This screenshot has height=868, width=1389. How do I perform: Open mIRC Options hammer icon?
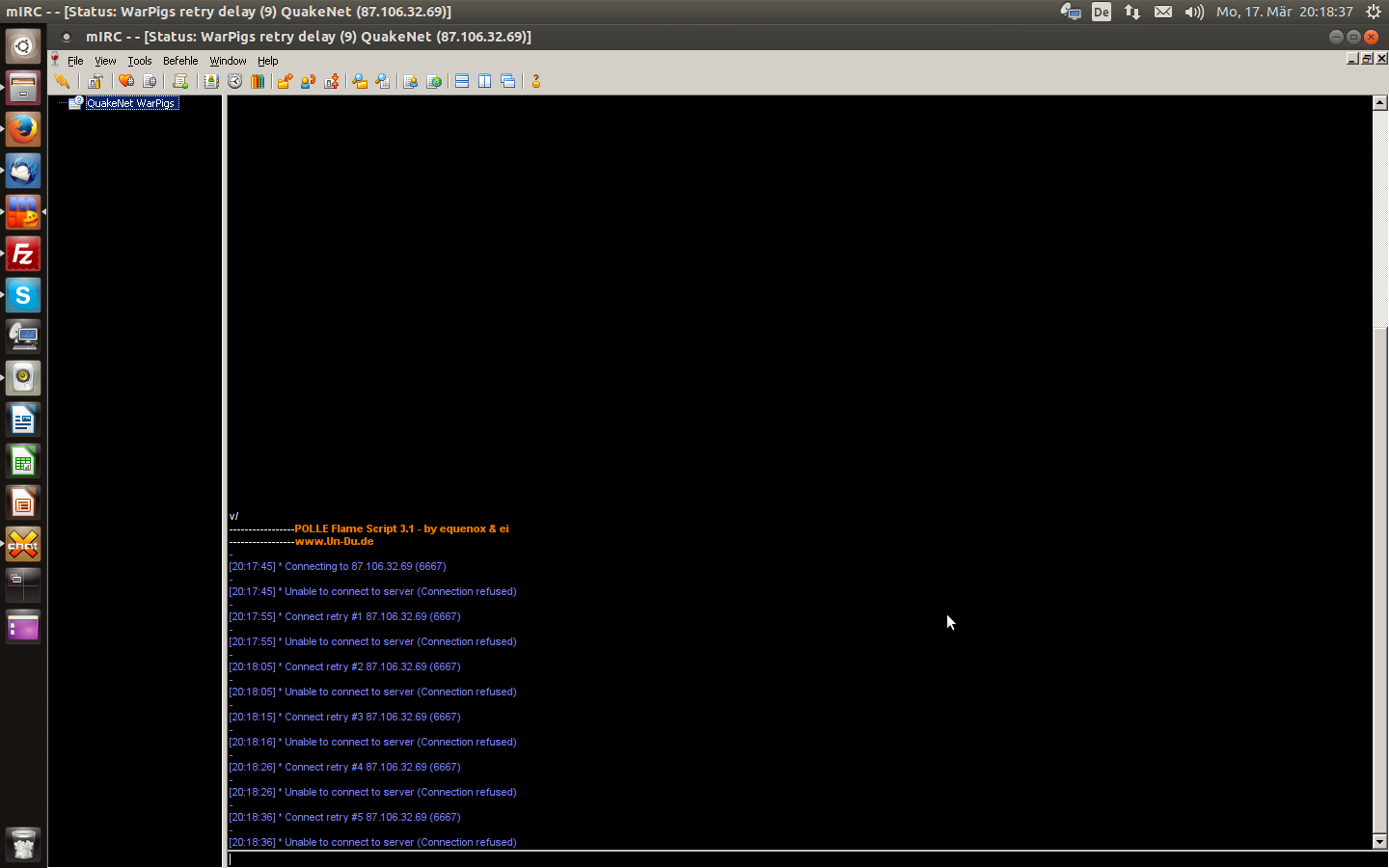click(x=95, y=82)
